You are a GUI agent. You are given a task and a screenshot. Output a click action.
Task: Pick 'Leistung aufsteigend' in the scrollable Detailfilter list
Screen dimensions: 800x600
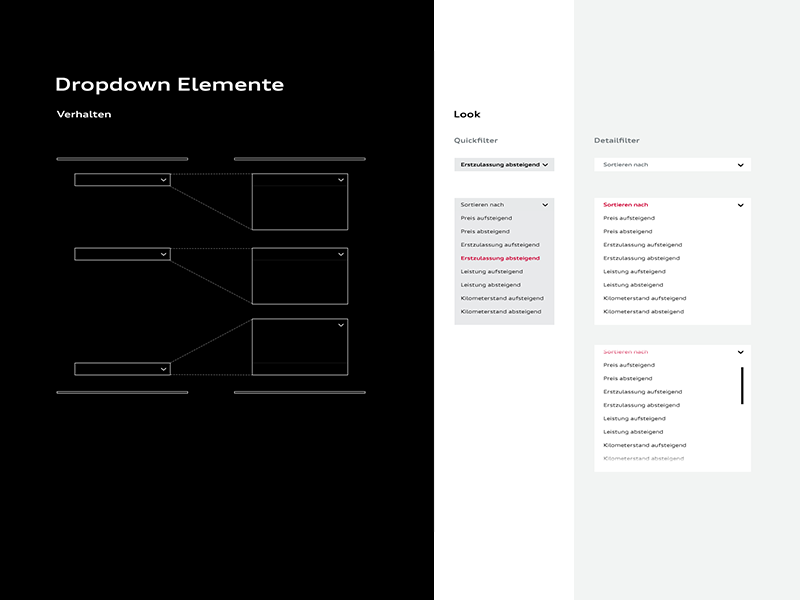635,418
